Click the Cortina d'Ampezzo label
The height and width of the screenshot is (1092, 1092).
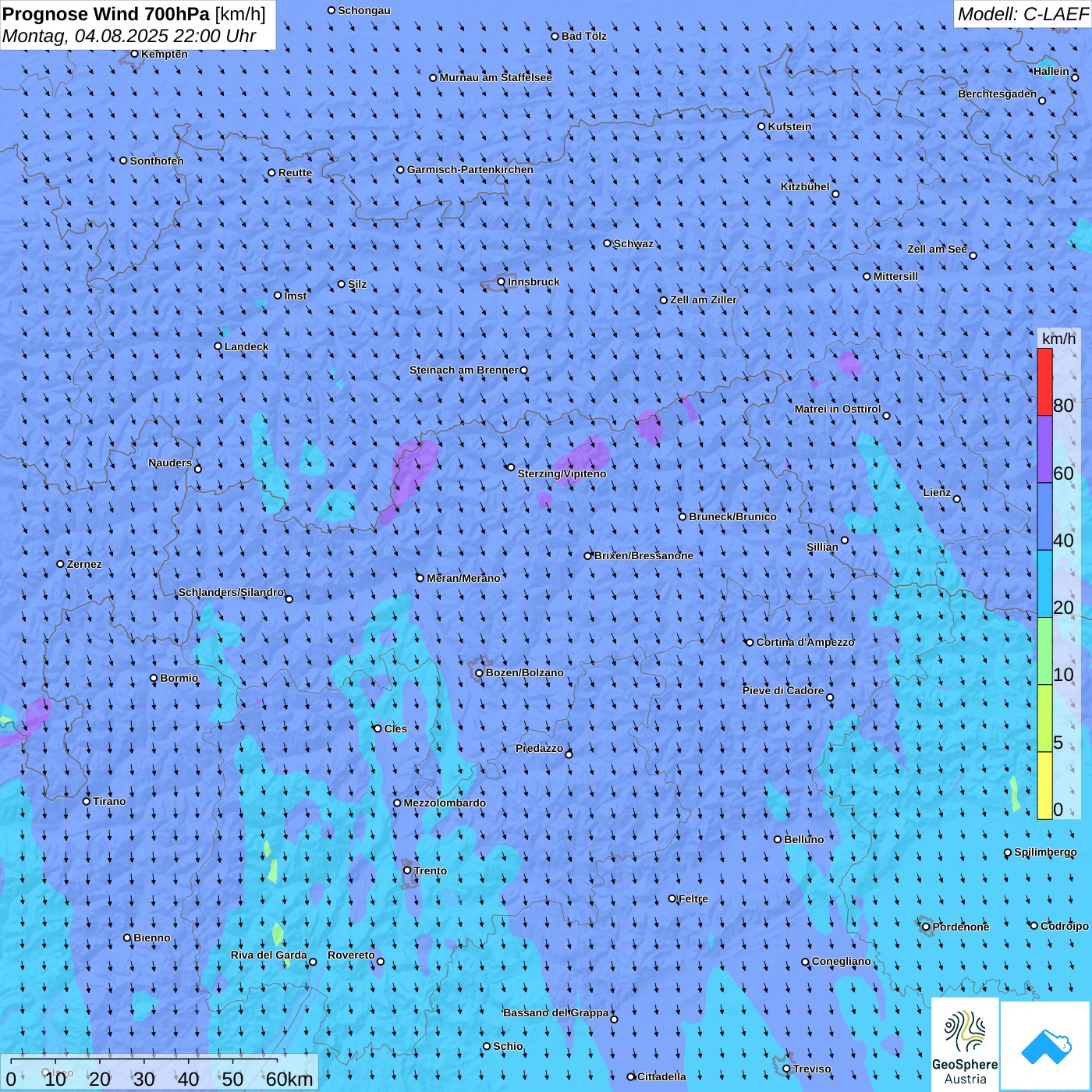tap(805, 642)
